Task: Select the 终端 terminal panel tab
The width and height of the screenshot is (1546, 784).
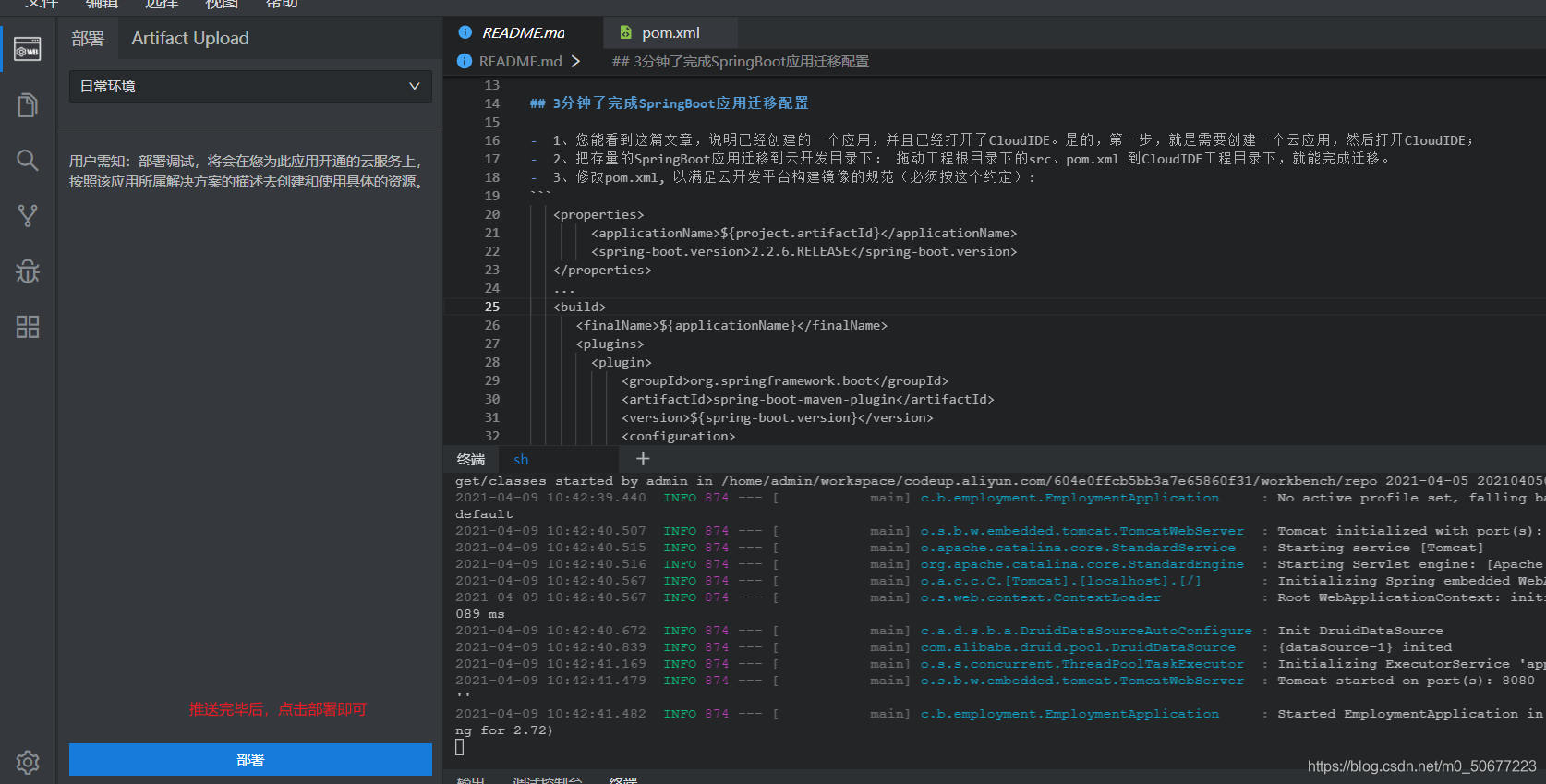Action: click(x=471, y=459)
